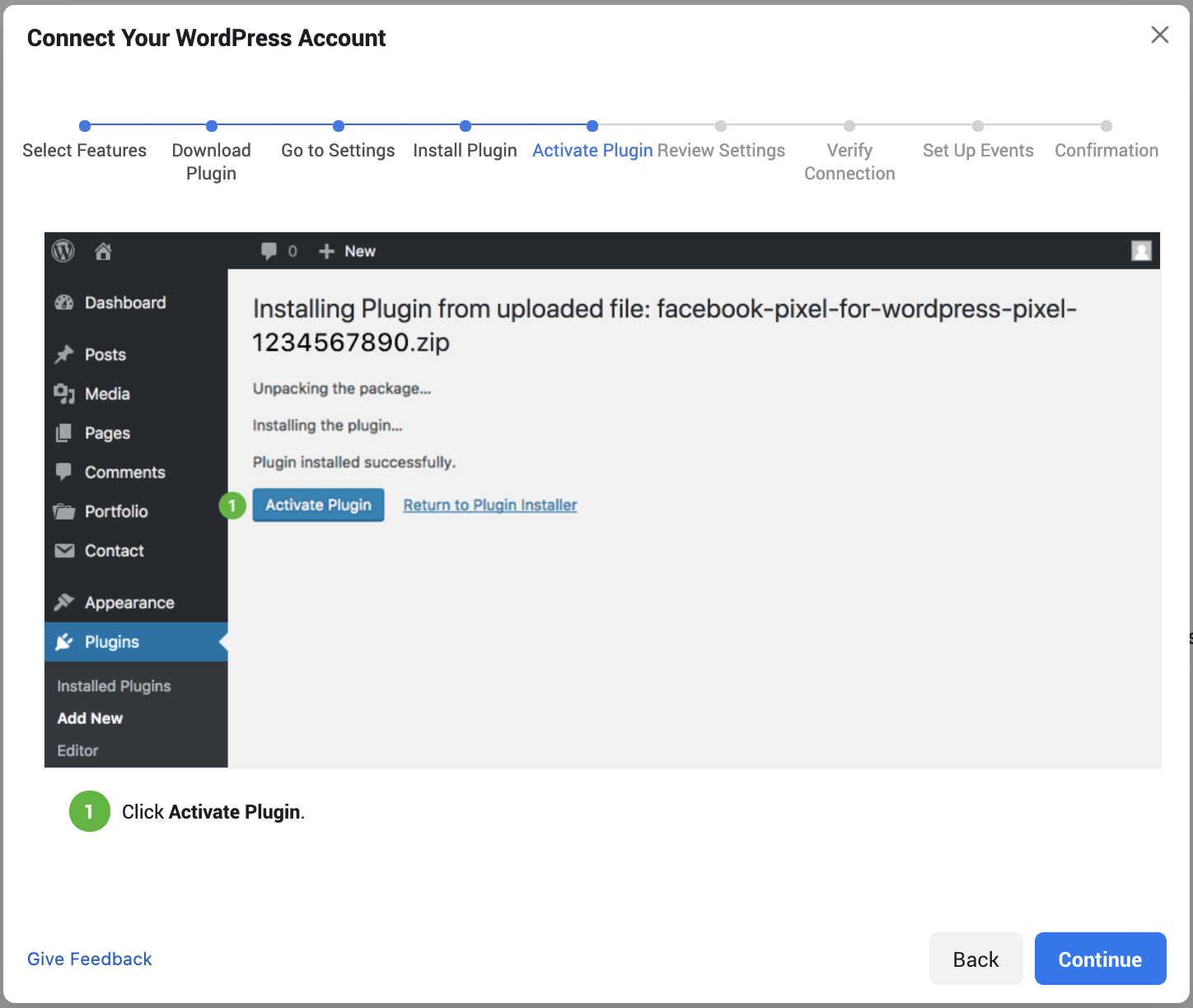Open Portfolio in WordPress sidebar
This screenshot has height=1008, width=1193.
tap(136, 511)
